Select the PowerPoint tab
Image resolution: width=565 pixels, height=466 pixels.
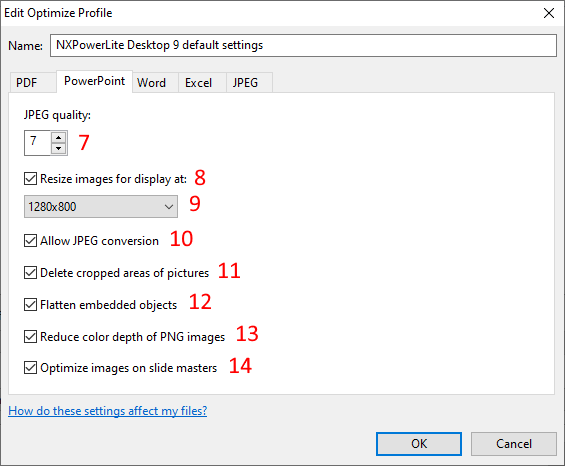[x=94, y=81]
